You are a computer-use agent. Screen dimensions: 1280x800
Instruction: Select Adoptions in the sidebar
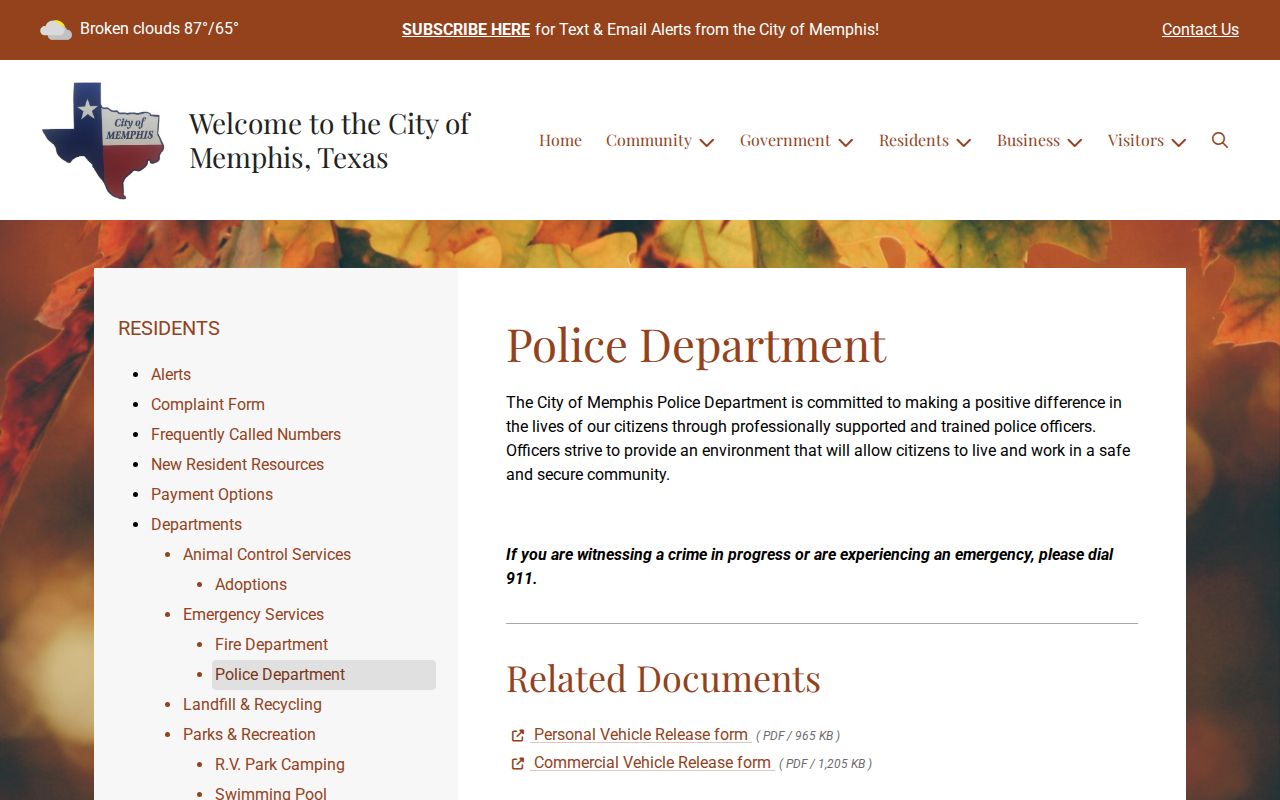coord(251,584)
